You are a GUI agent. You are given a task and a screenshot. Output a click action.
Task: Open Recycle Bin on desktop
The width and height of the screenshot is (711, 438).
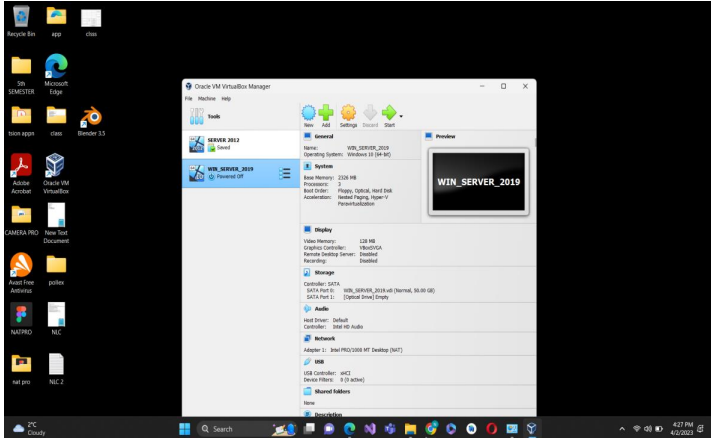[21, 21]
